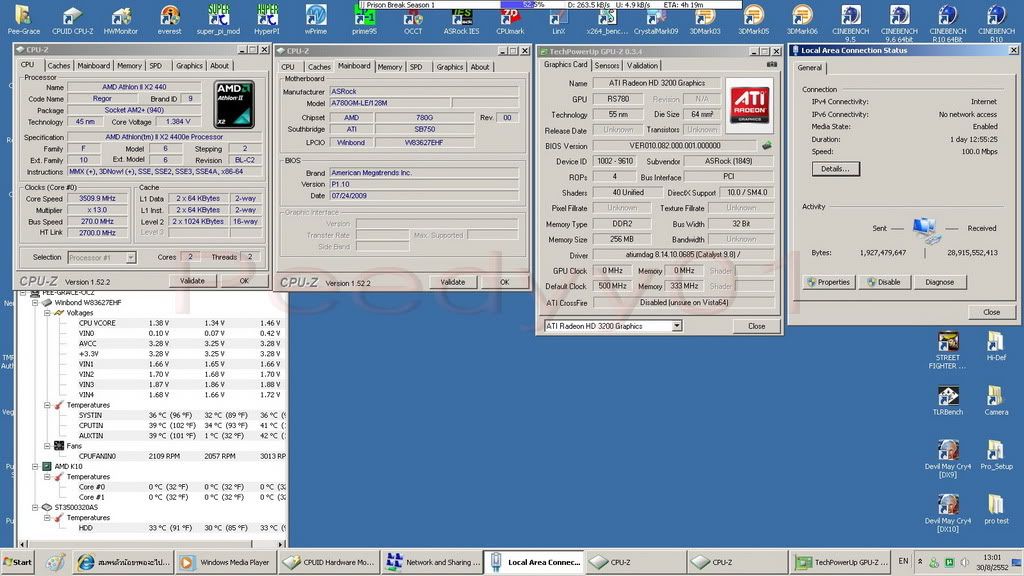Image resolution: width=1024 pixels, height=576 pixels.
Task: Click the General tab in Connection Status
Action: (x=809, y=68)
